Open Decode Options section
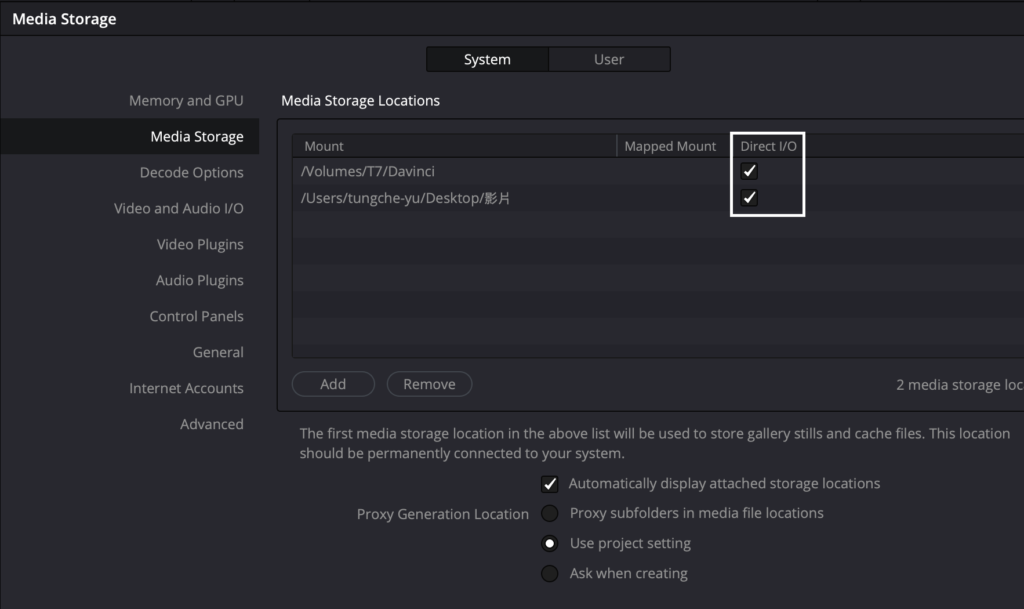This screenshot has width=1024, height=609. (x=191, y=172)
